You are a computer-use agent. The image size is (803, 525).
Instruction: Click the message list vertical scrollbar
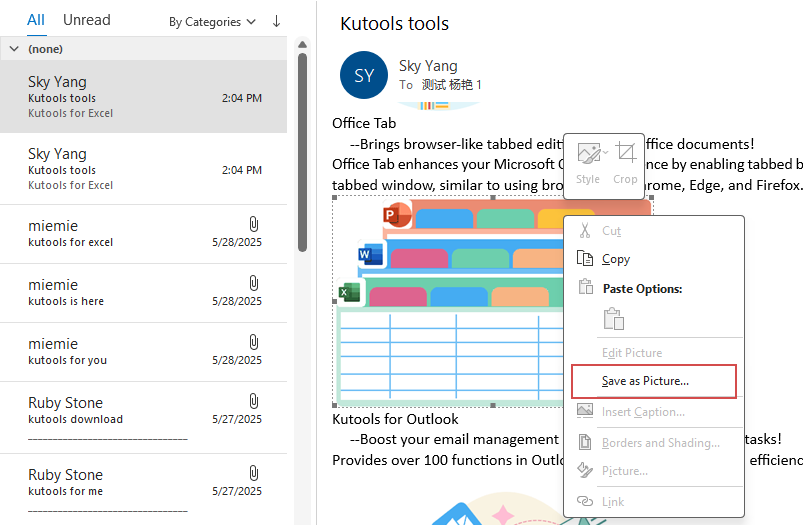[302, 150]
